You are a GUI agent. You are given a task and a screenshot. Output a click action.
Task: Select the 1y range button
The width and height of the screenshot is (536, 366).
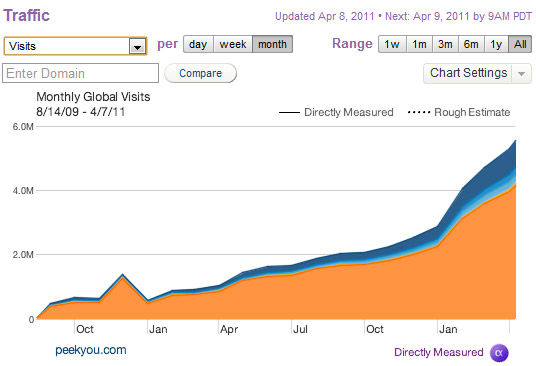click(x=496, y=44)
